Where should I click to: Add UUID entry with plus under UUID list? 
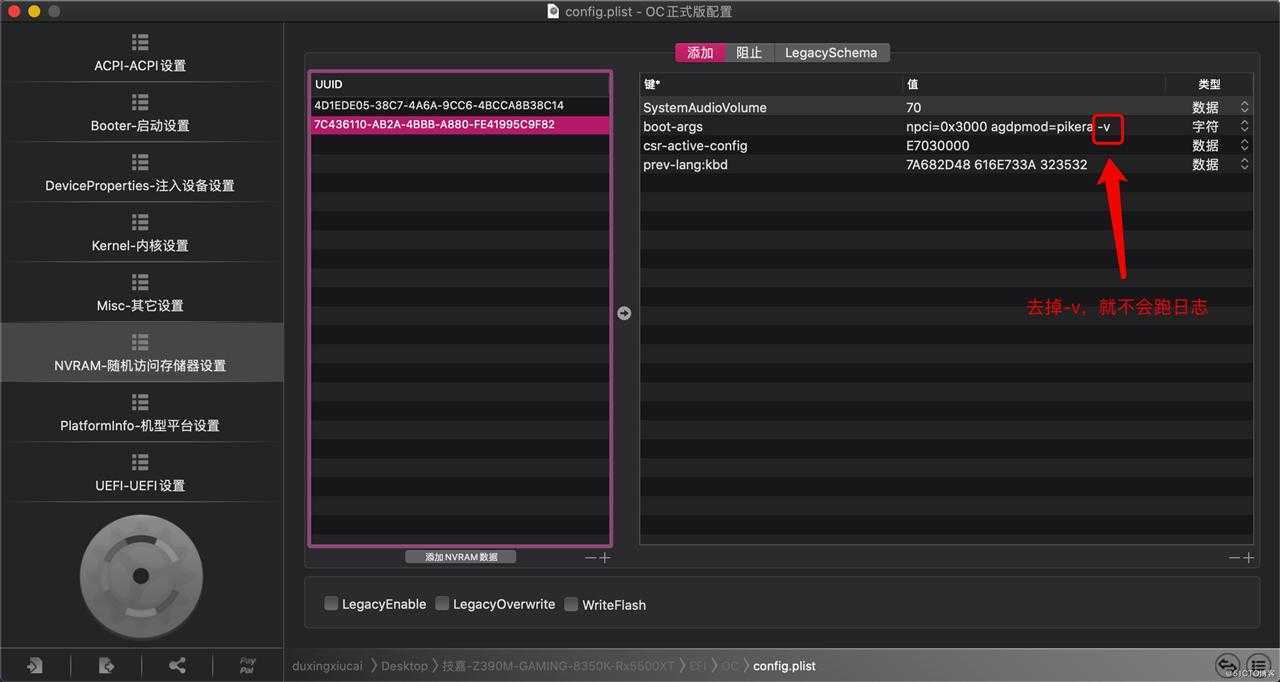point(604,557)
